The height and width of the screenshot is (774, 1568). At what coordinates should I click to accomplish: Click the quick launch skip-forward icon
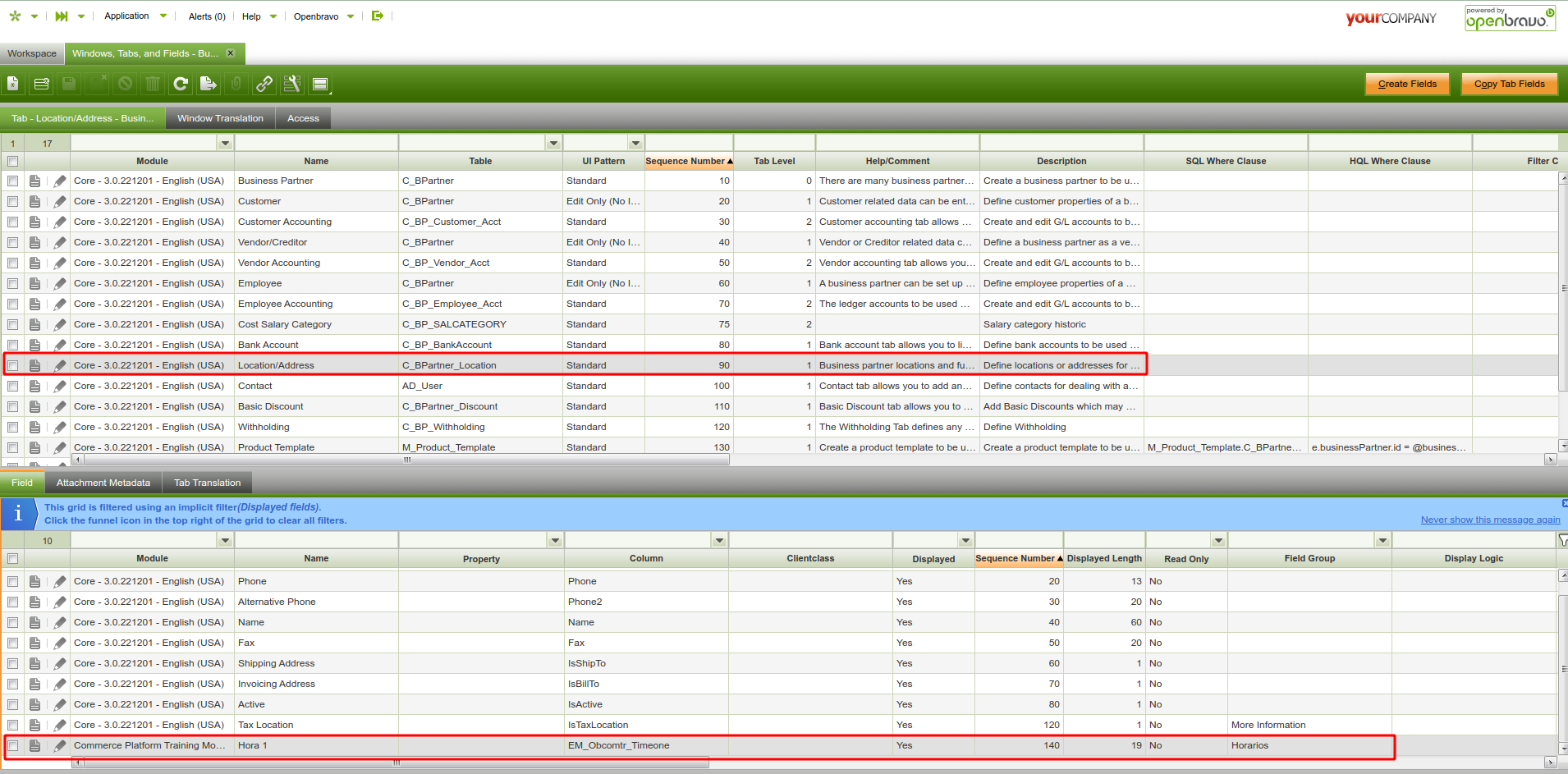tap(62, 16)
